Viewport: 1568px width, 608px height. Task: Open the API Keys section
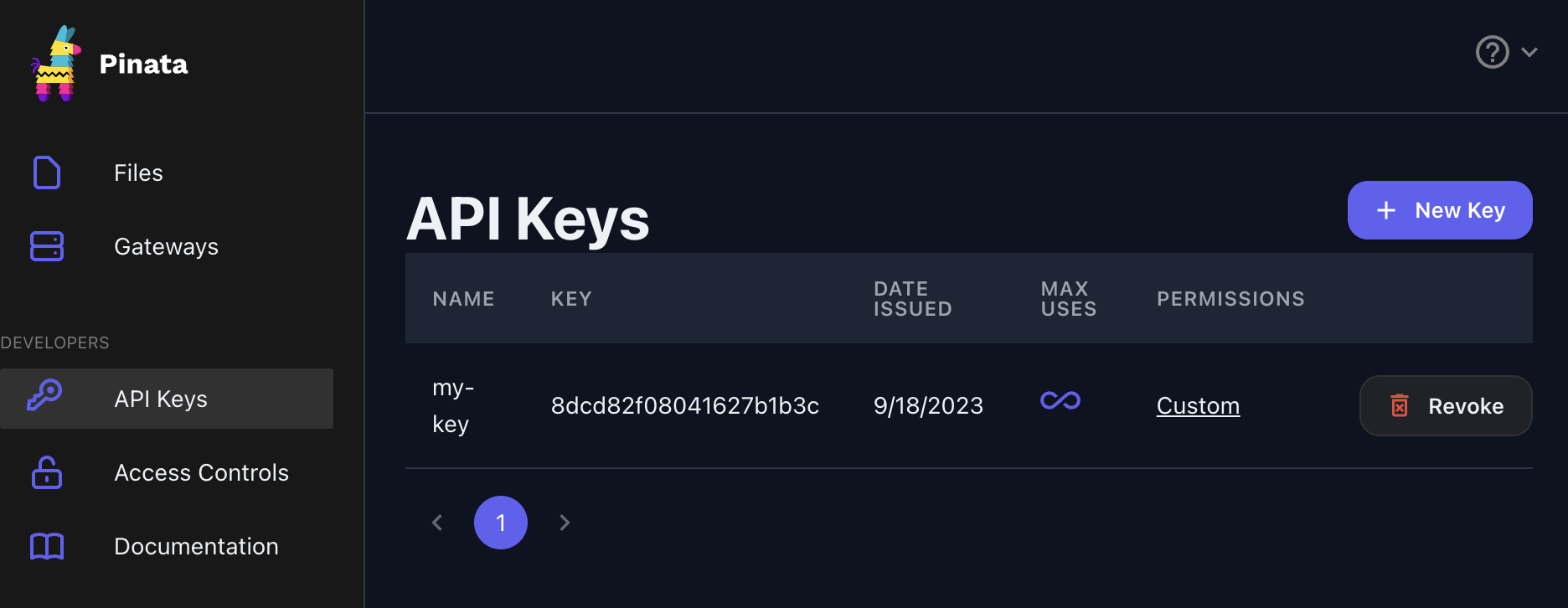click(160, 399)
